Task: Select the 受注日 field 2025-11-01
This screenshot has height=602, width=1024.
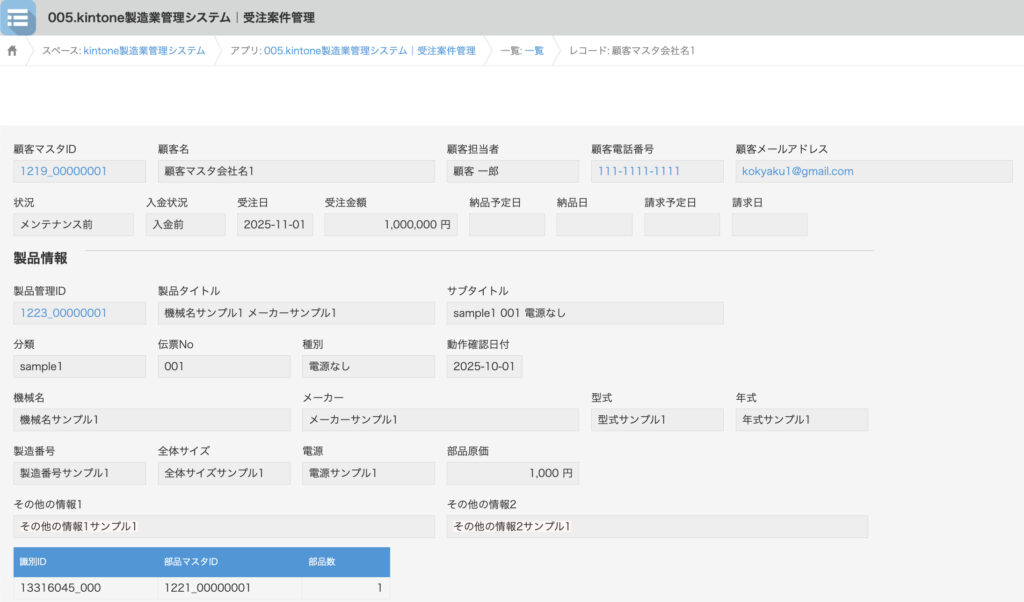Action: [275, 225]
